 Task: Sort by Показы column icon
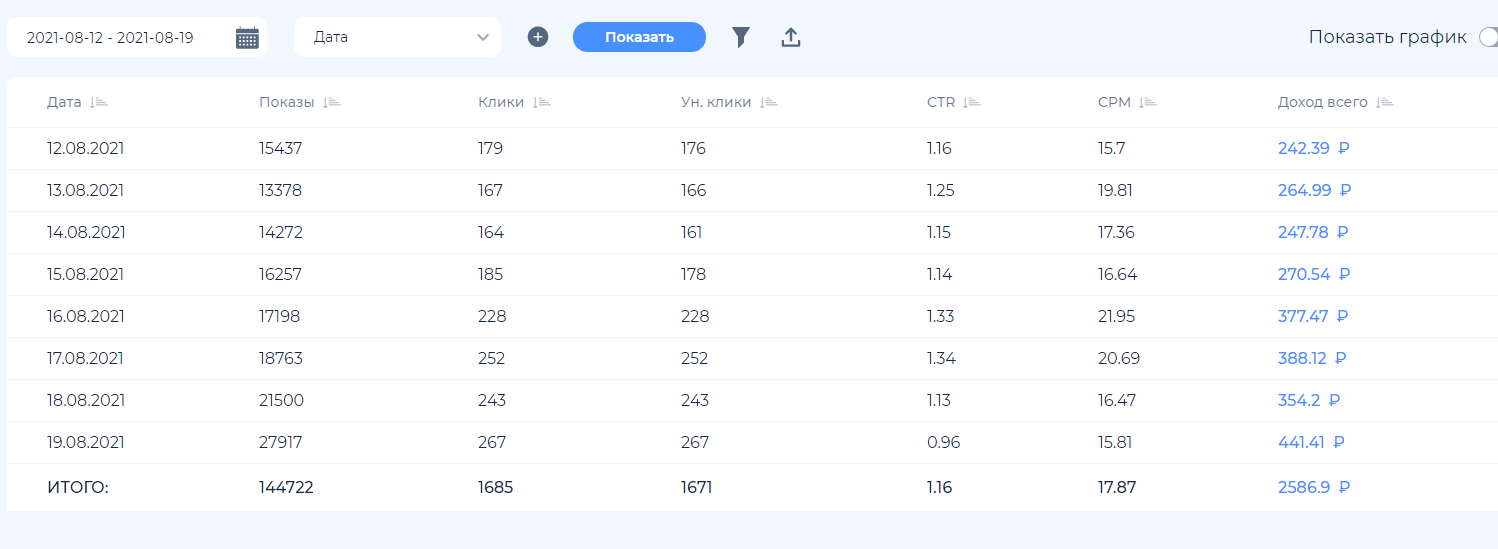[332, 102]
